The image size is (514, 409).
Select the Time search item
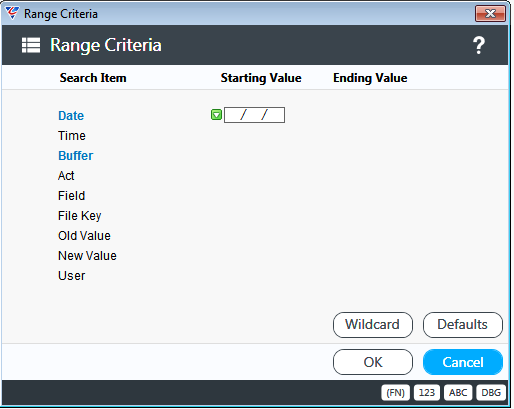(72, 136)
